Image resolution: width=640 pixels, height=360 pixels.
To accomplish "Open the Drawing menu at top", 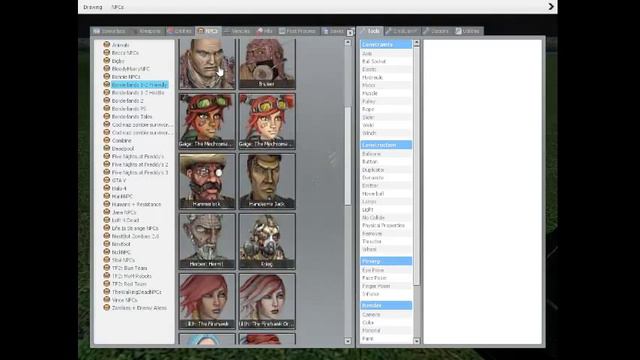I will point(93,7).
